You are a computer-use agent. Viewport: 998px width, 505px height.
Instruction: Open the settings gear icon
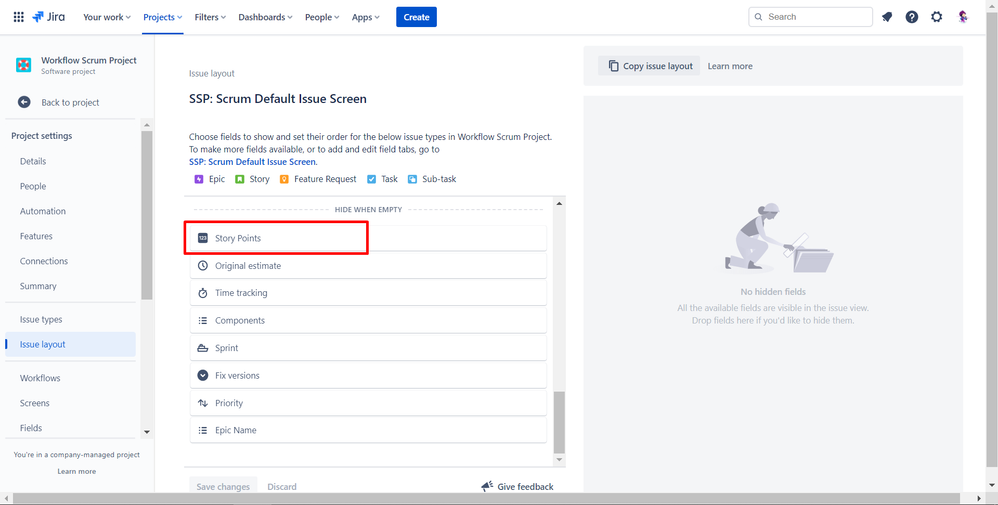(936, 17)
